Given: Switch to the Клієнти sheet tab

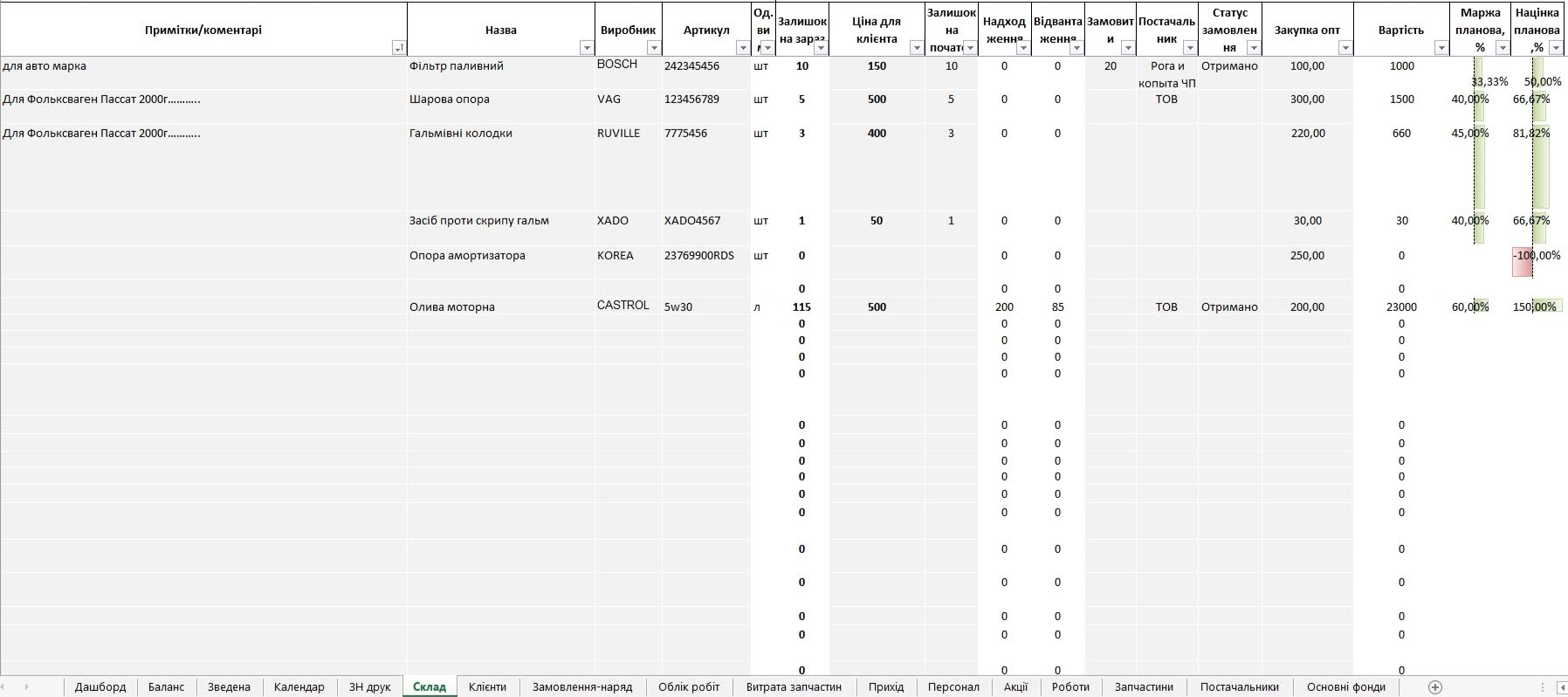Looking at the screenshot, I should point(487,687).
